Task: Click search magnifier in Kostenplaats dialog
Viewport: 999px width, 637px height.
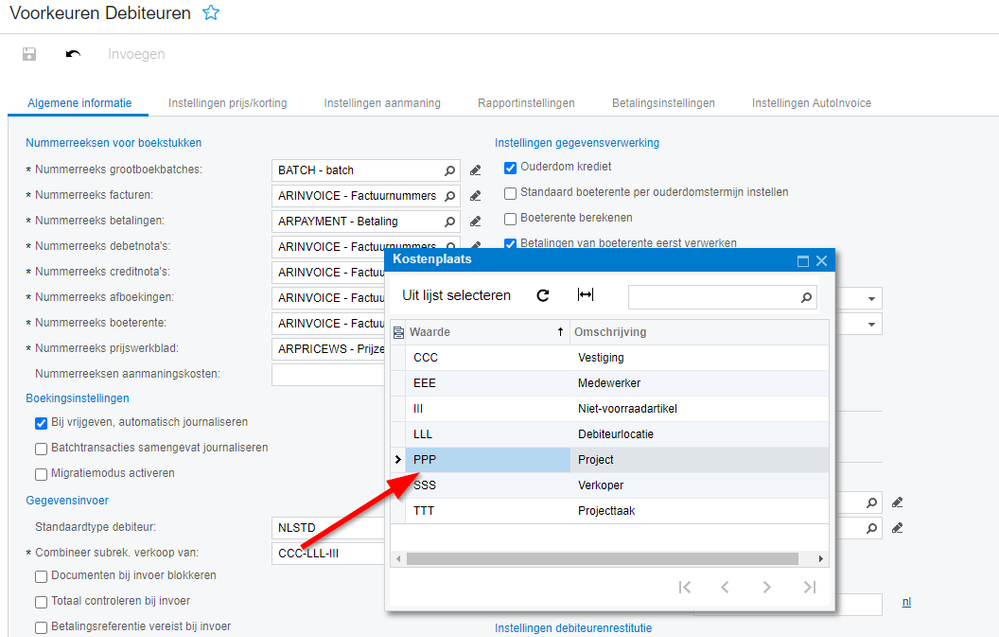Action: click(806, 297)
